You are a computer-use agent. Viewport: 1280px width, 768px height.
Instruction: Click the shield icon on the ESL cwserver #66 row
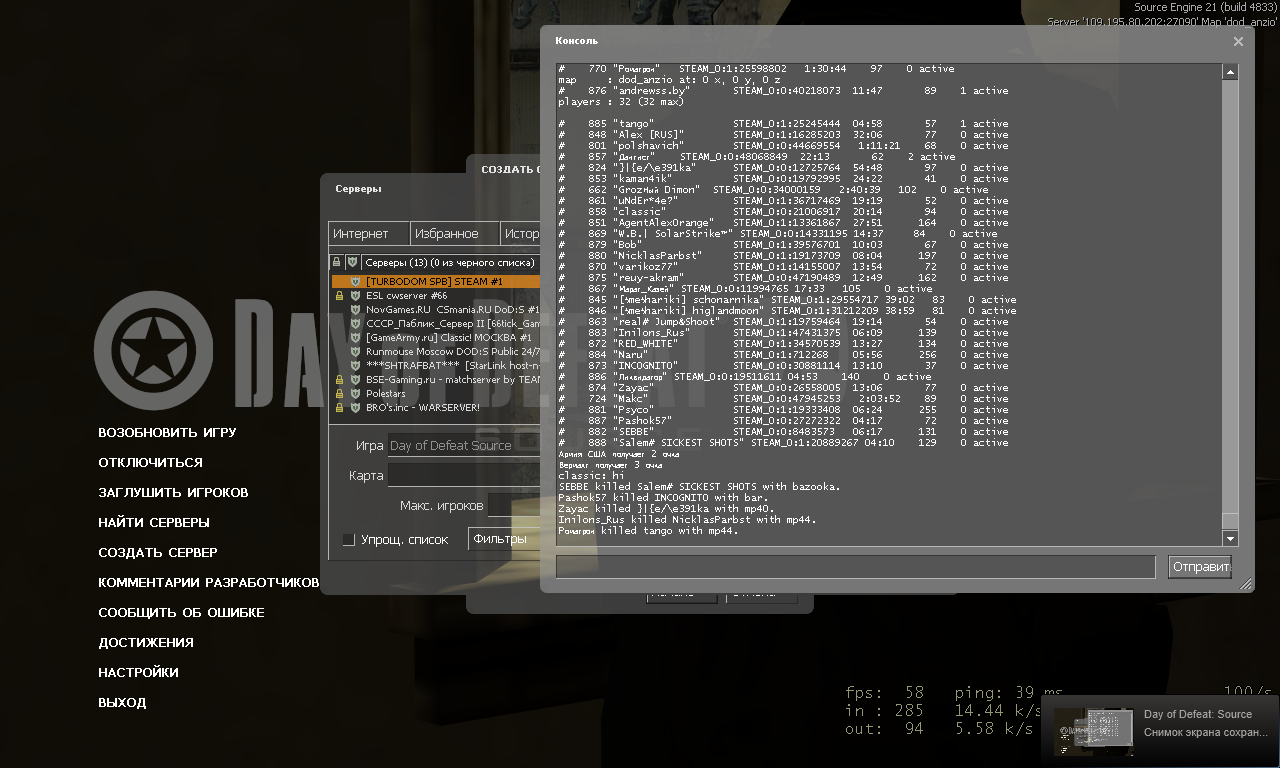click(x=355, y=296)
